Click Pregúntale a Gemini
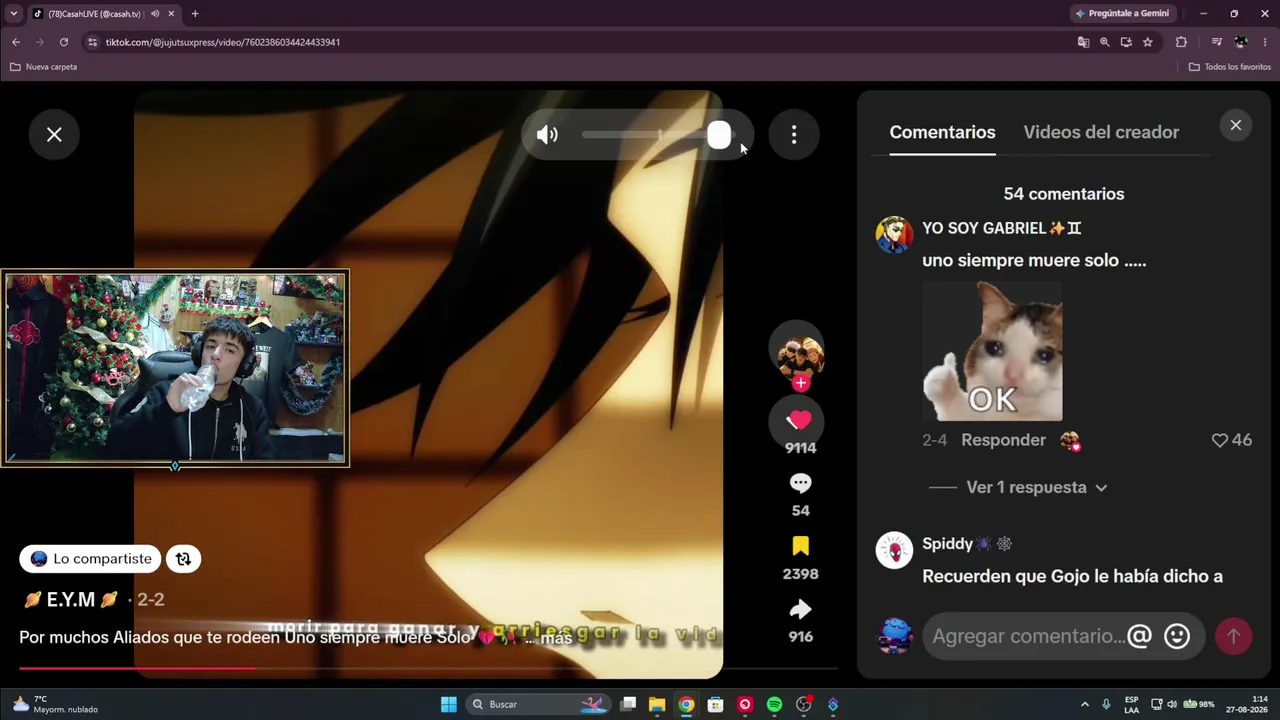The height and width of the screenshot is (720, 1280). point(1122,14)
